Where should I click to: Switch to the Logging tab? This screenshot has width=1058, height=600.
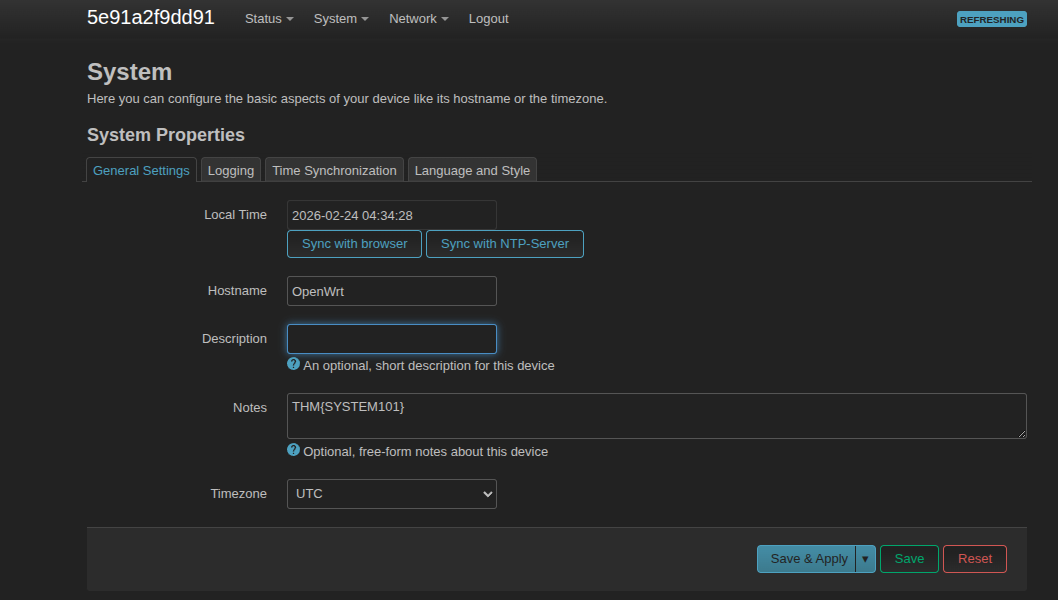(x=231, y=170)
